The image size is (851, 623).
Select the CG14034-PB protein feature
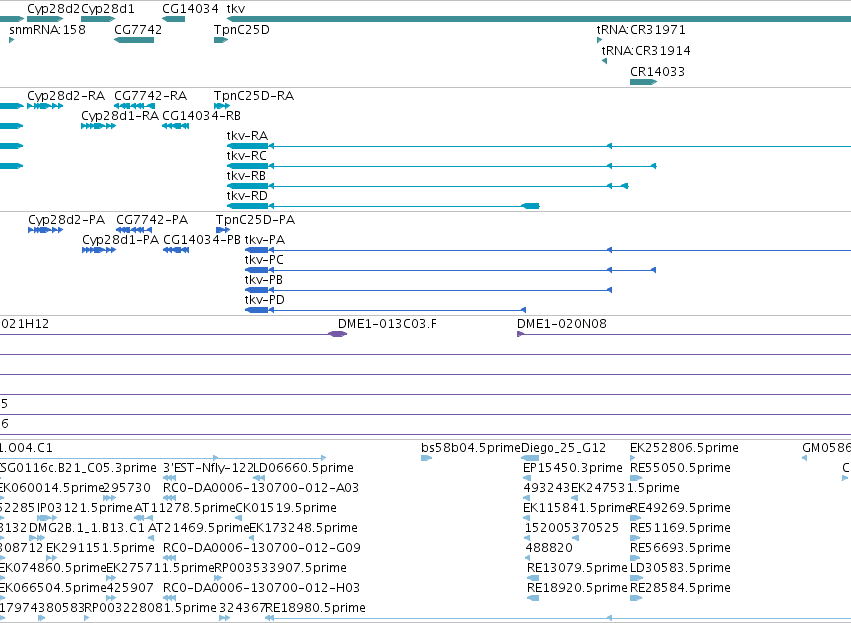(176, 250)
